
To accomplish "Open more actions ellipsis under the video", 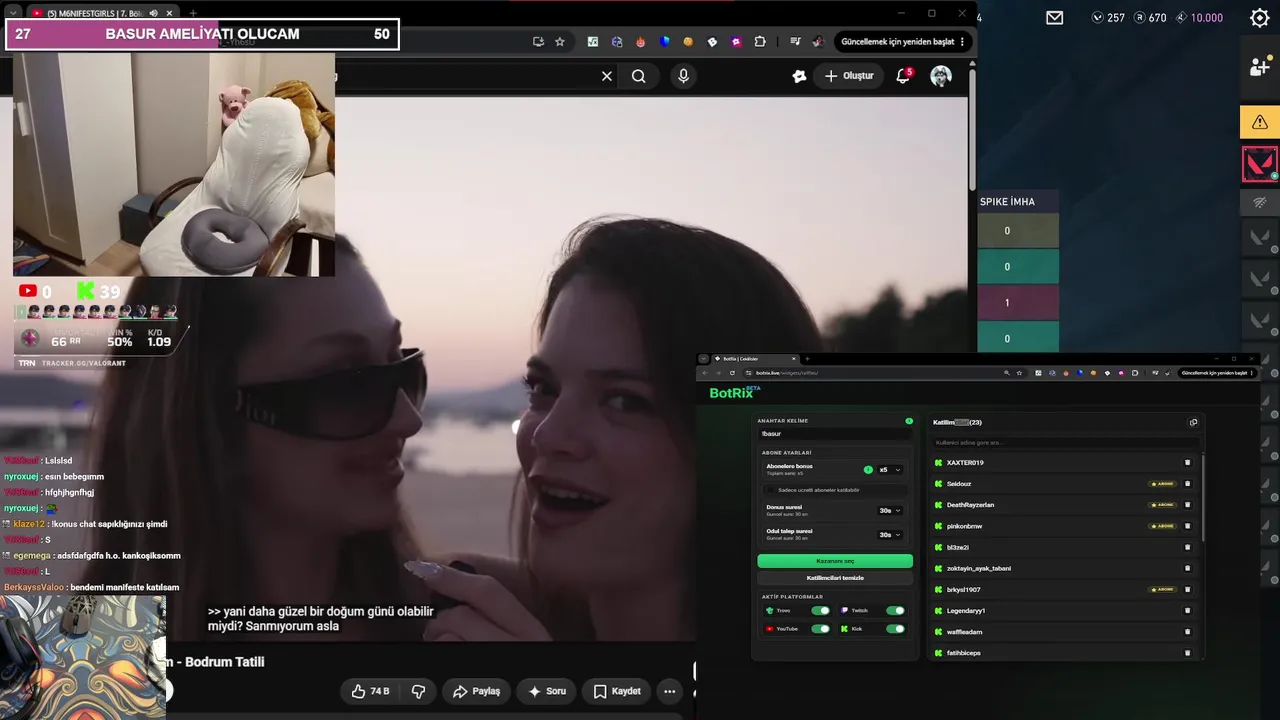I will tap(670, 691).
